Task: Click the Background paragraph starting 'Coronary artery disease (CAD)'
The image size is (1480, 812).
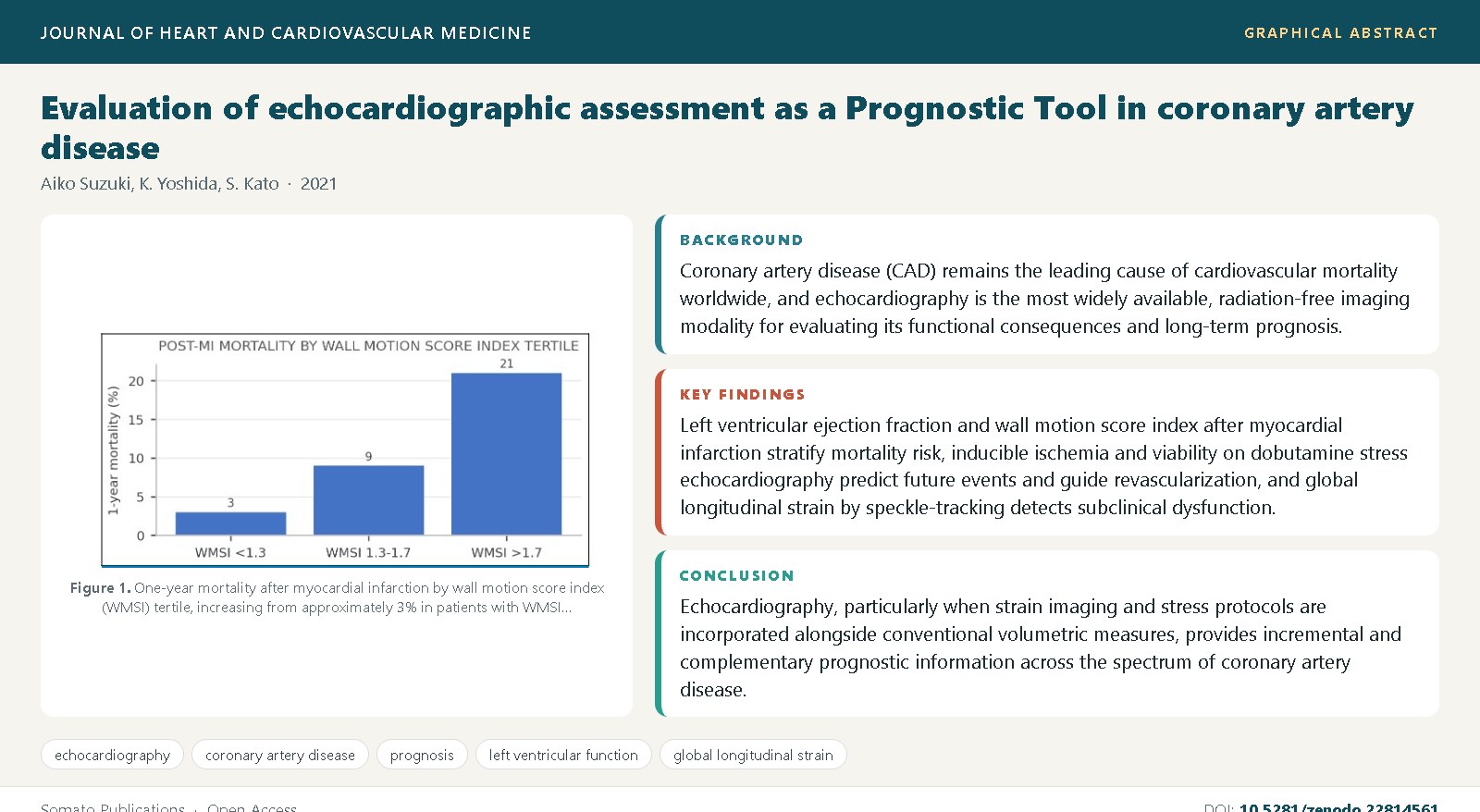Action: 1045,298
